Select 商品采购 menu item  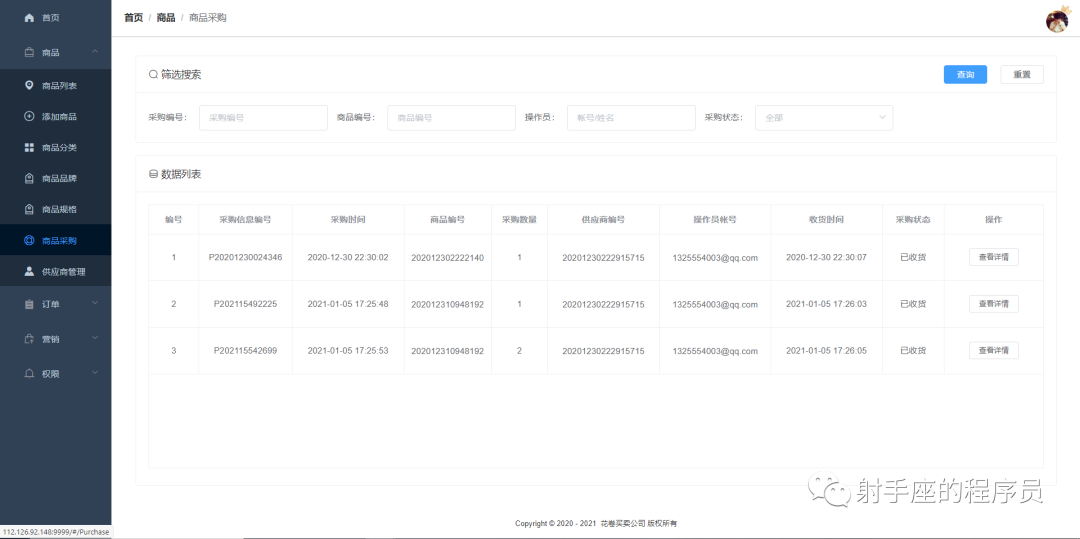(56, 240)
